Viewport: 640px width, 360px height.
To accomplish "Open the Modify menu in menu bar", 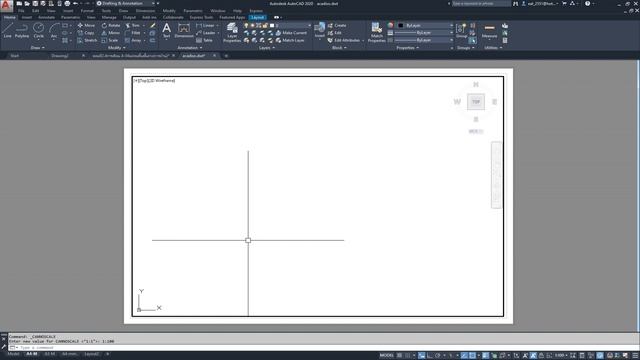I will pos(169,11).
